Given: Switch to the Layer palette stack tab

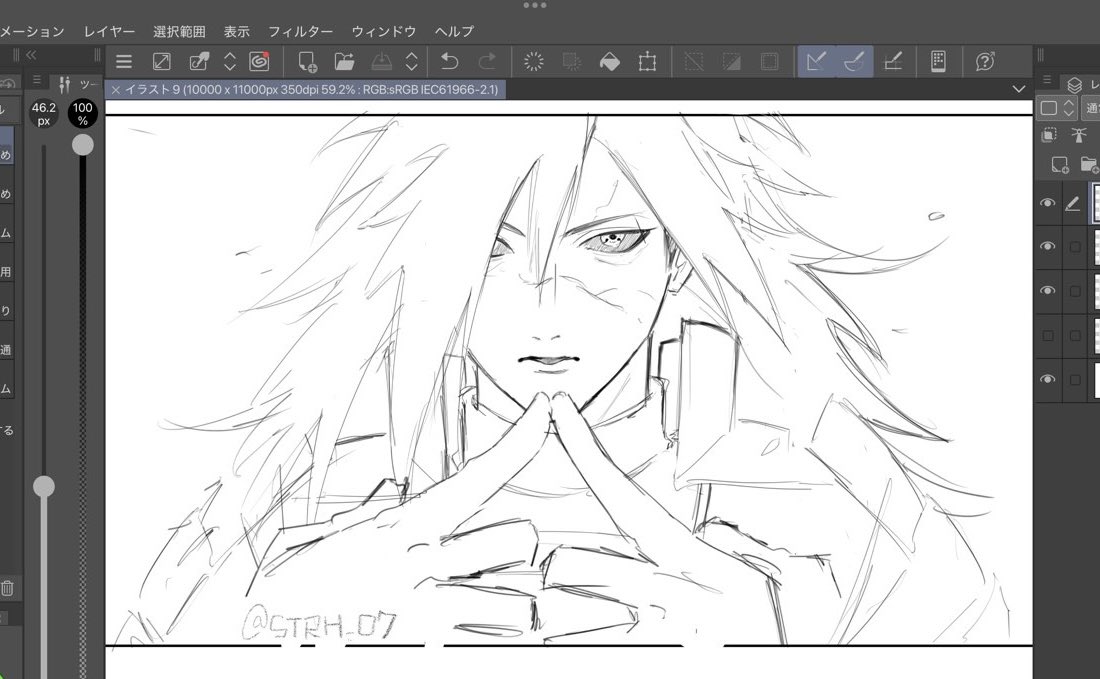Looking at the screenshot, I should tap(1074, 85).
